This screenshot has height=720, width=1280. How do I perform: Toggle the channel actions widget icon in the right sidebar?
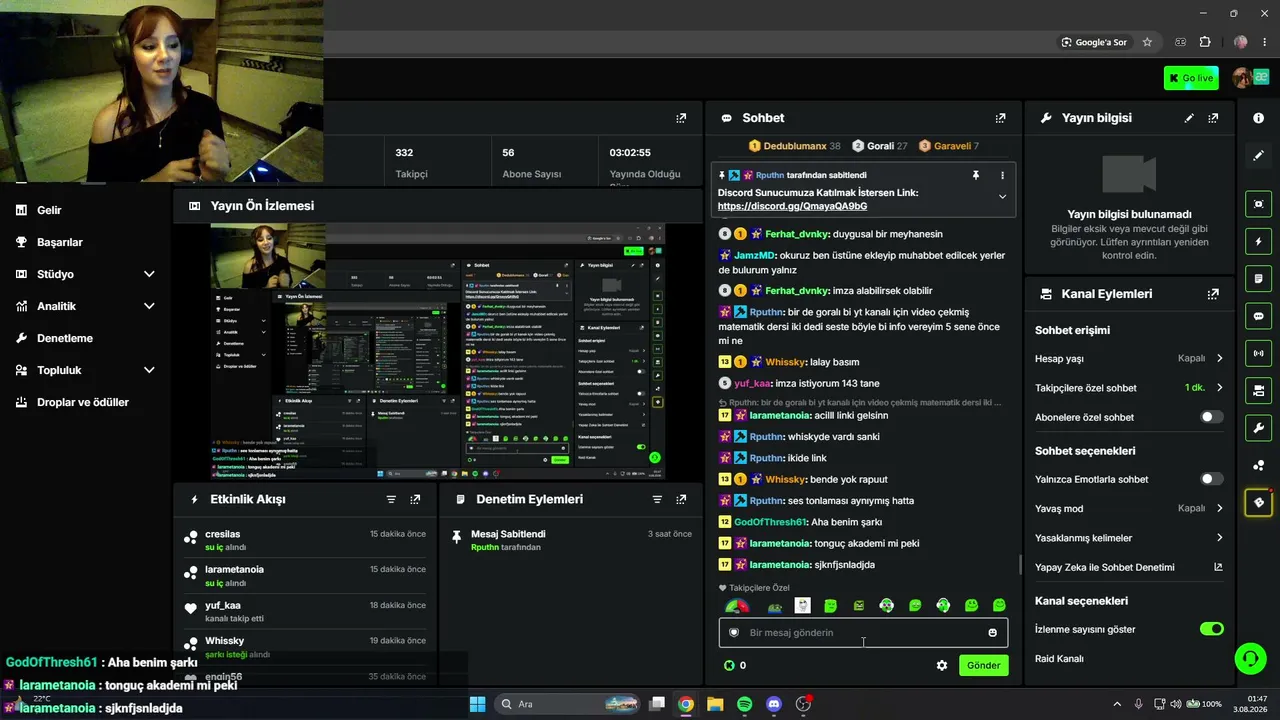[x=1258, y=390]
